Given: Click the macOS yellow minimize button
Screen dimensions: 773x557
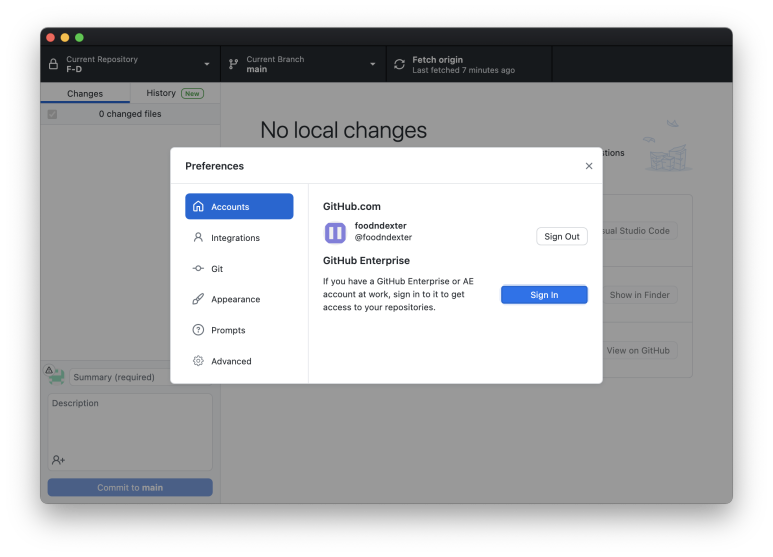Looking at the screenshot, I should pos(65,37).
